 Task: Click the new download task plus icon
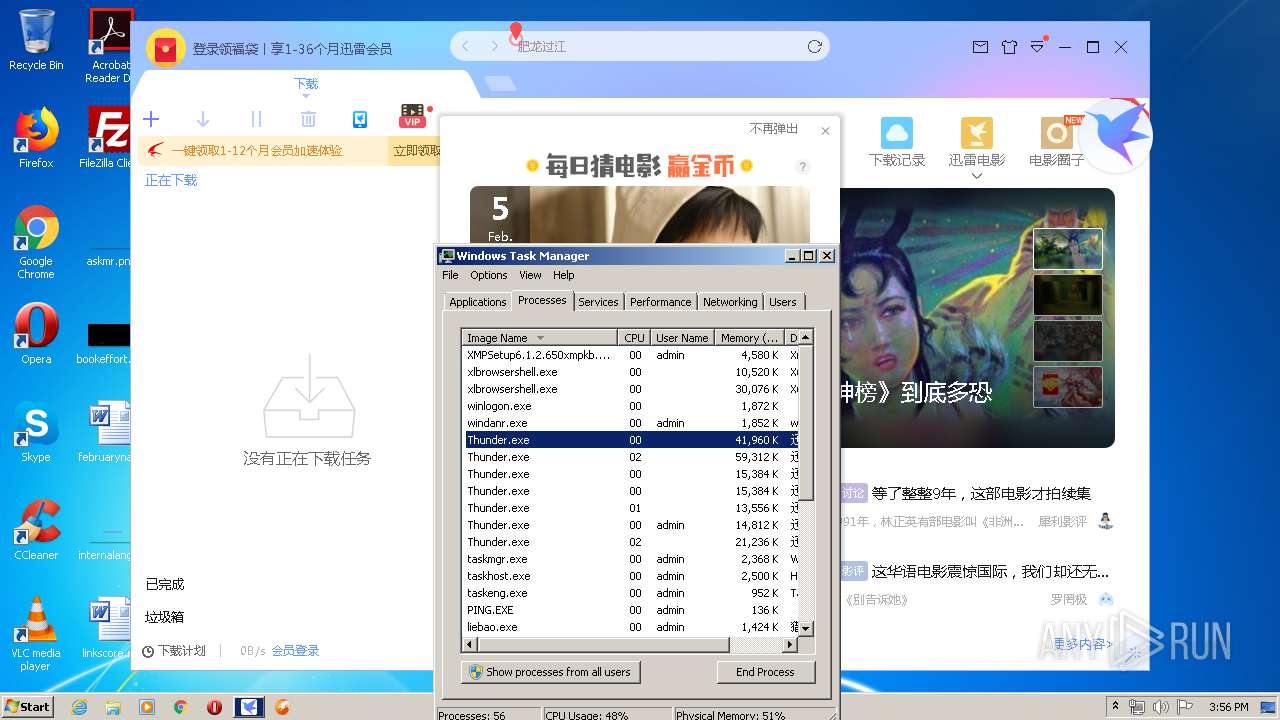tap(151, 119)
